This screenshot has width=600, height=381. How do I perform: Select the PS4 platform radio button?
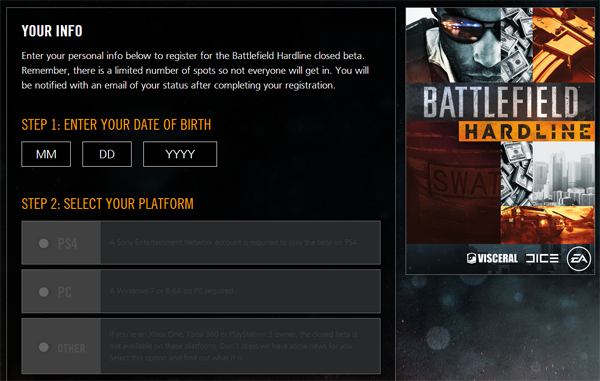tap(44, 243)
